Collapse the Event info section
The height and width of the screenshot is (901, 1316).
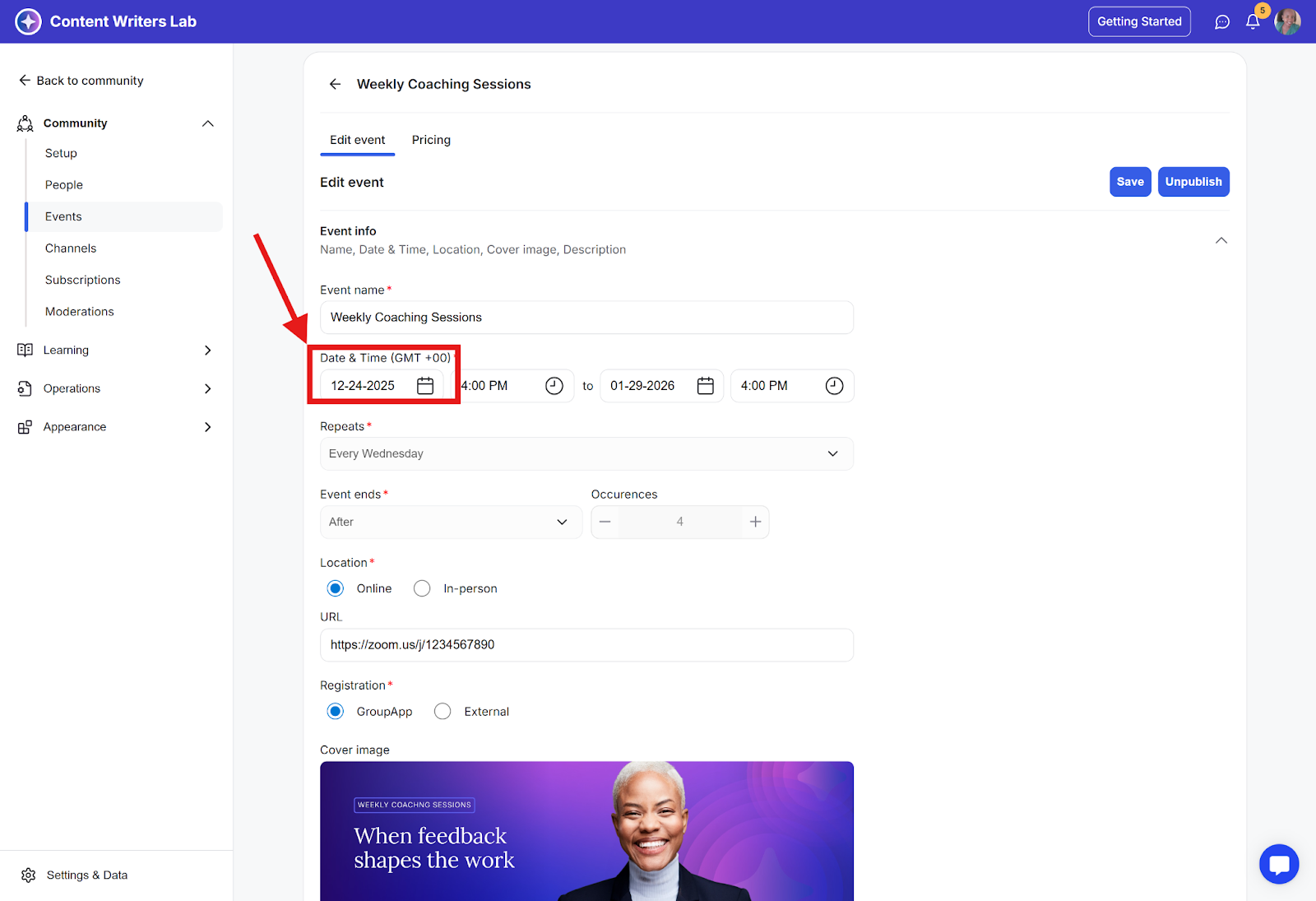tap(1221, 240)
